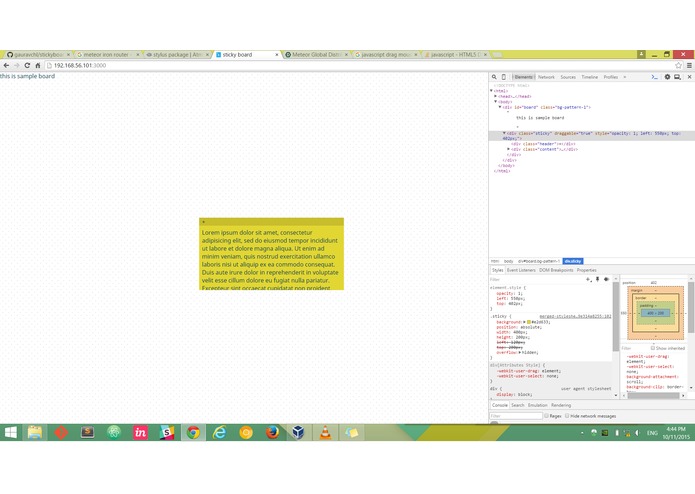Click the DevTools inspect element magnifier
The width and height of the screenshot is (695, 494).
pos(494,77)
